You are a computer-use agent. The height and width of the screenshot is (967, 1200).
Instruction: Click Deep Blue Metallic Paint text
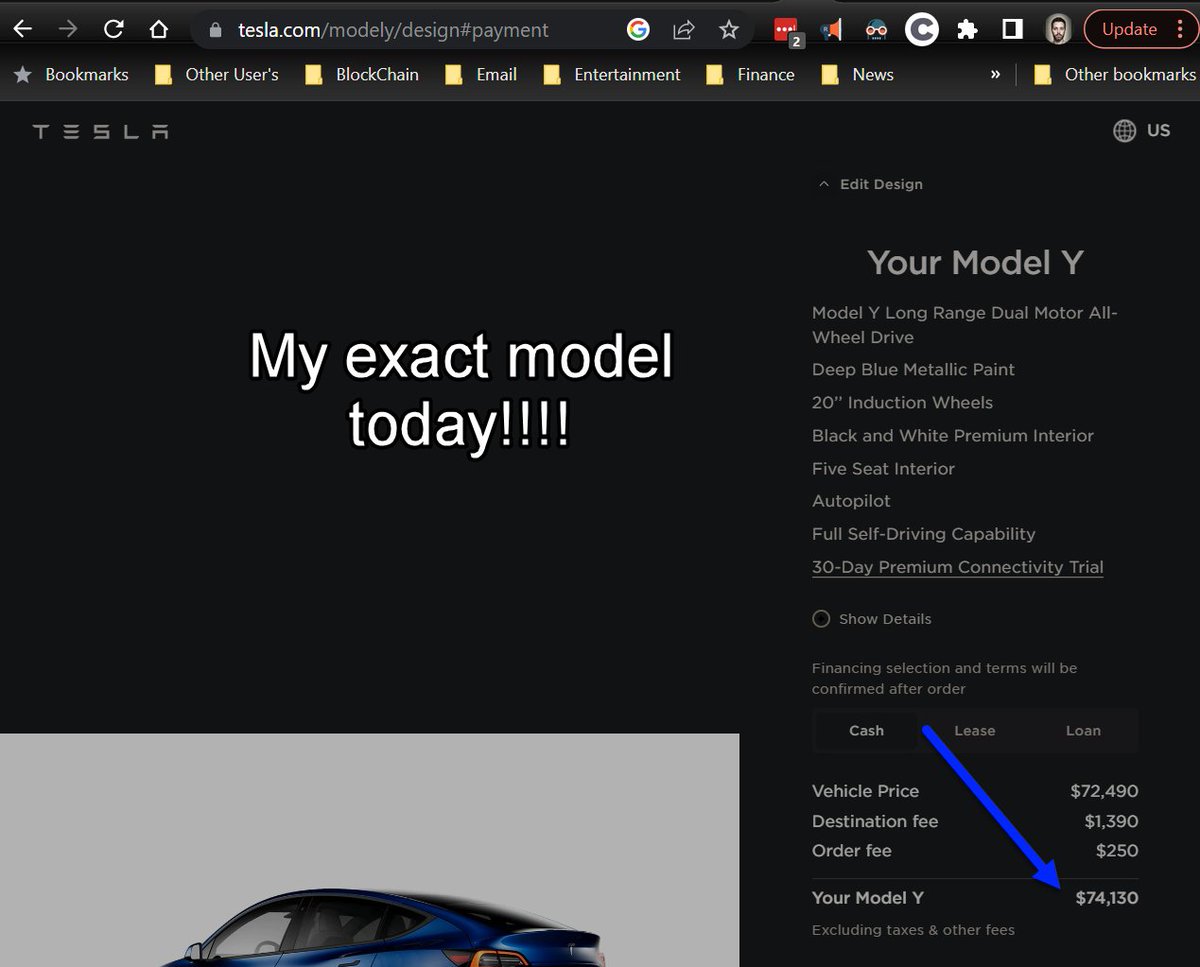(913, 369)
